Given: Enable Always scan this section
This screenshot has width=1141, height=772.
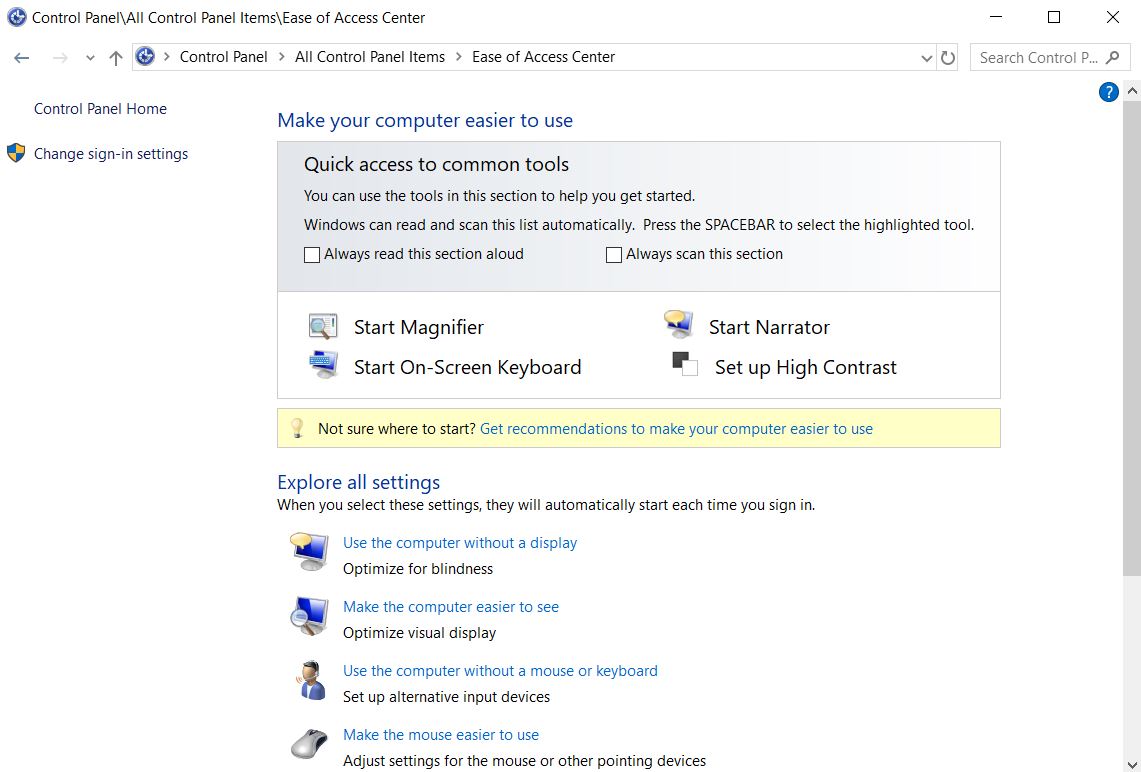Looking at the screenshot, I should 613,255.
